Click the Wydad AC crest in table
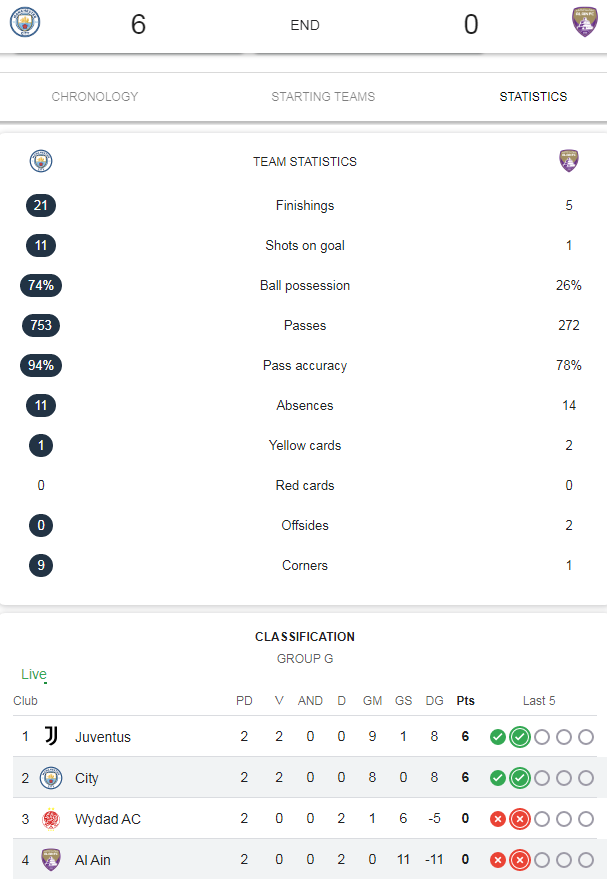 (x=51, y=819)
